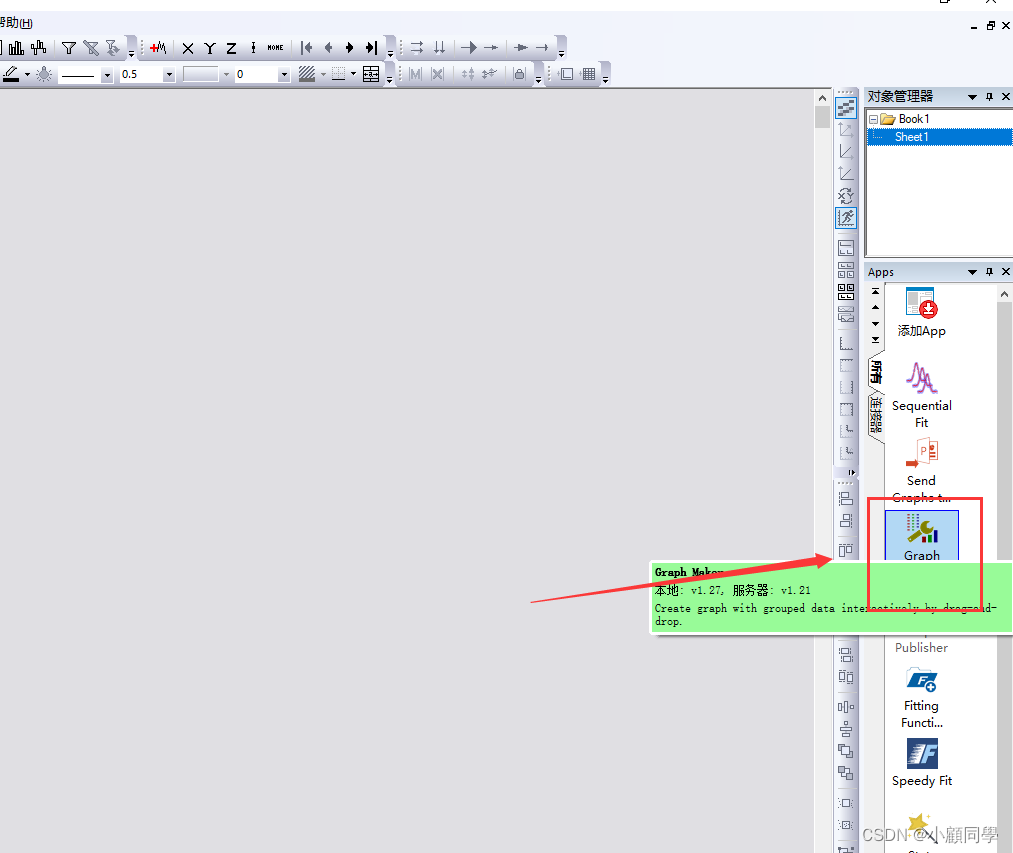Viewport: 1013px width, 853px height.
Task: Click the swap columns arrows icon
Action: pos(417,48)
